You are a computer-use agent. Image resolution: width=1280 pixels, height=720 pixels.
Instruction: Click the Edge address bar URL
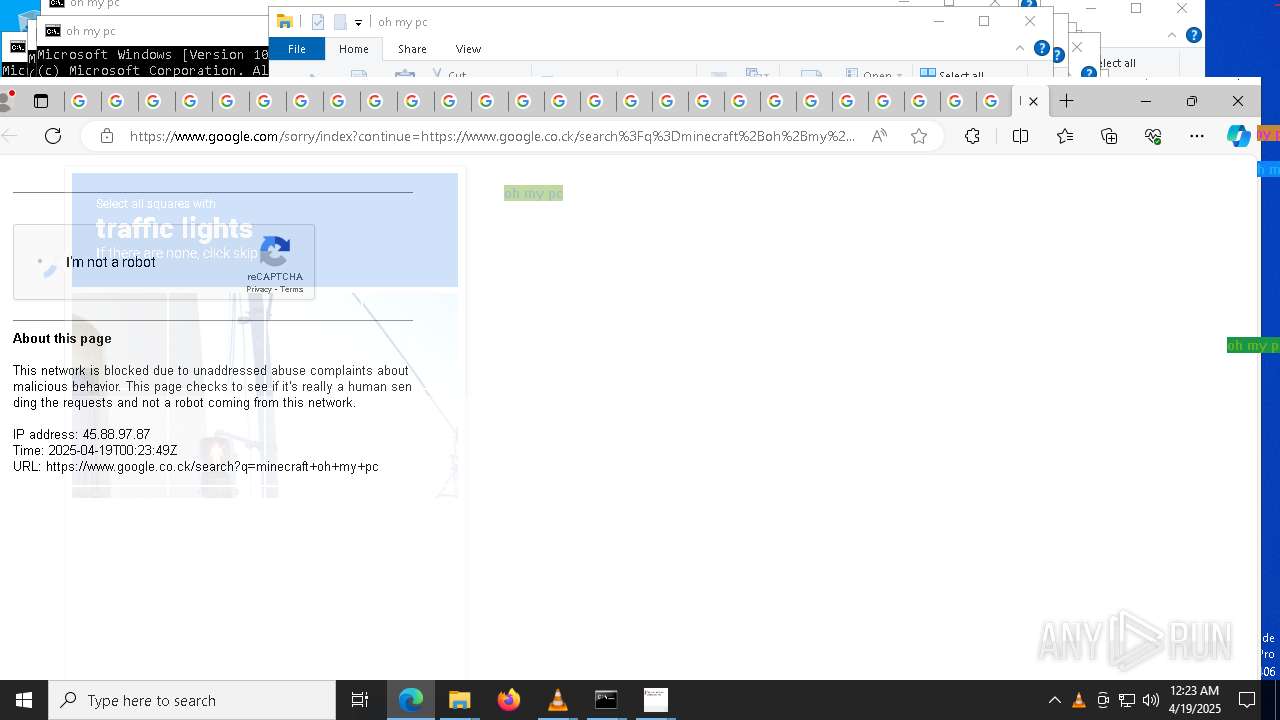492,136
